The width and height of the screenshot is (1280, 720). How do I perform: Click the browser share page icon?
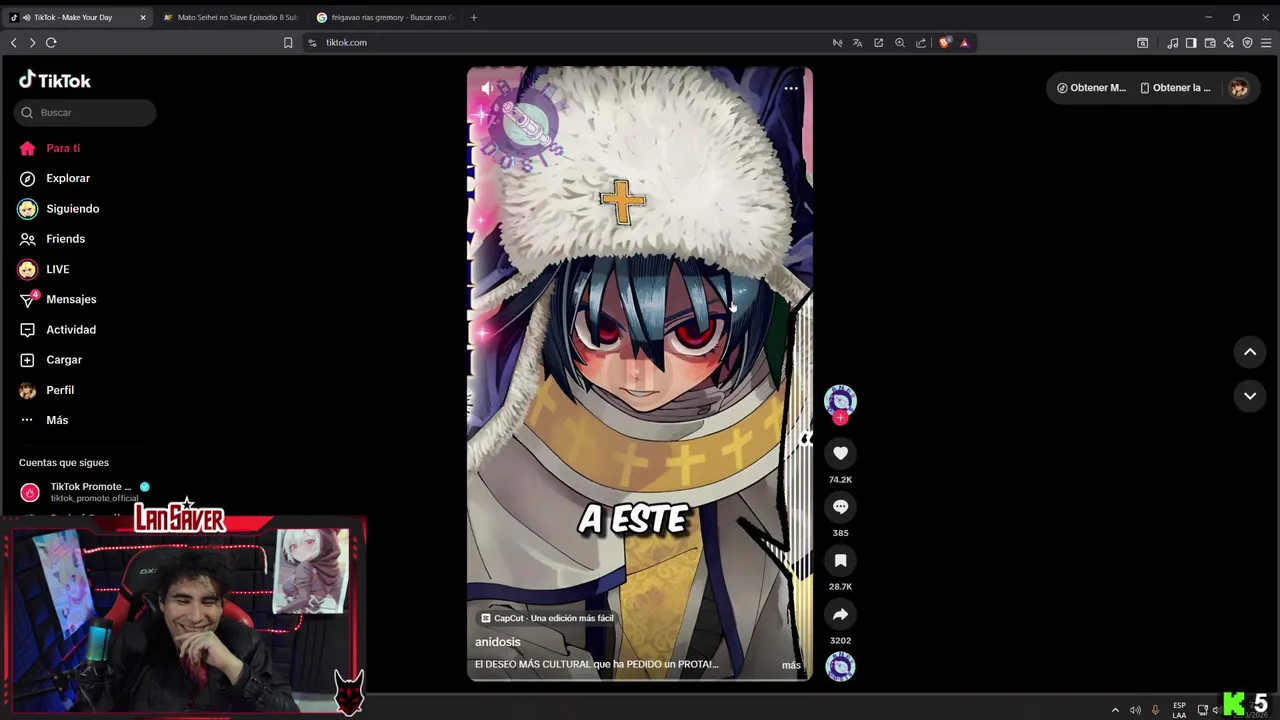(921, 43)
